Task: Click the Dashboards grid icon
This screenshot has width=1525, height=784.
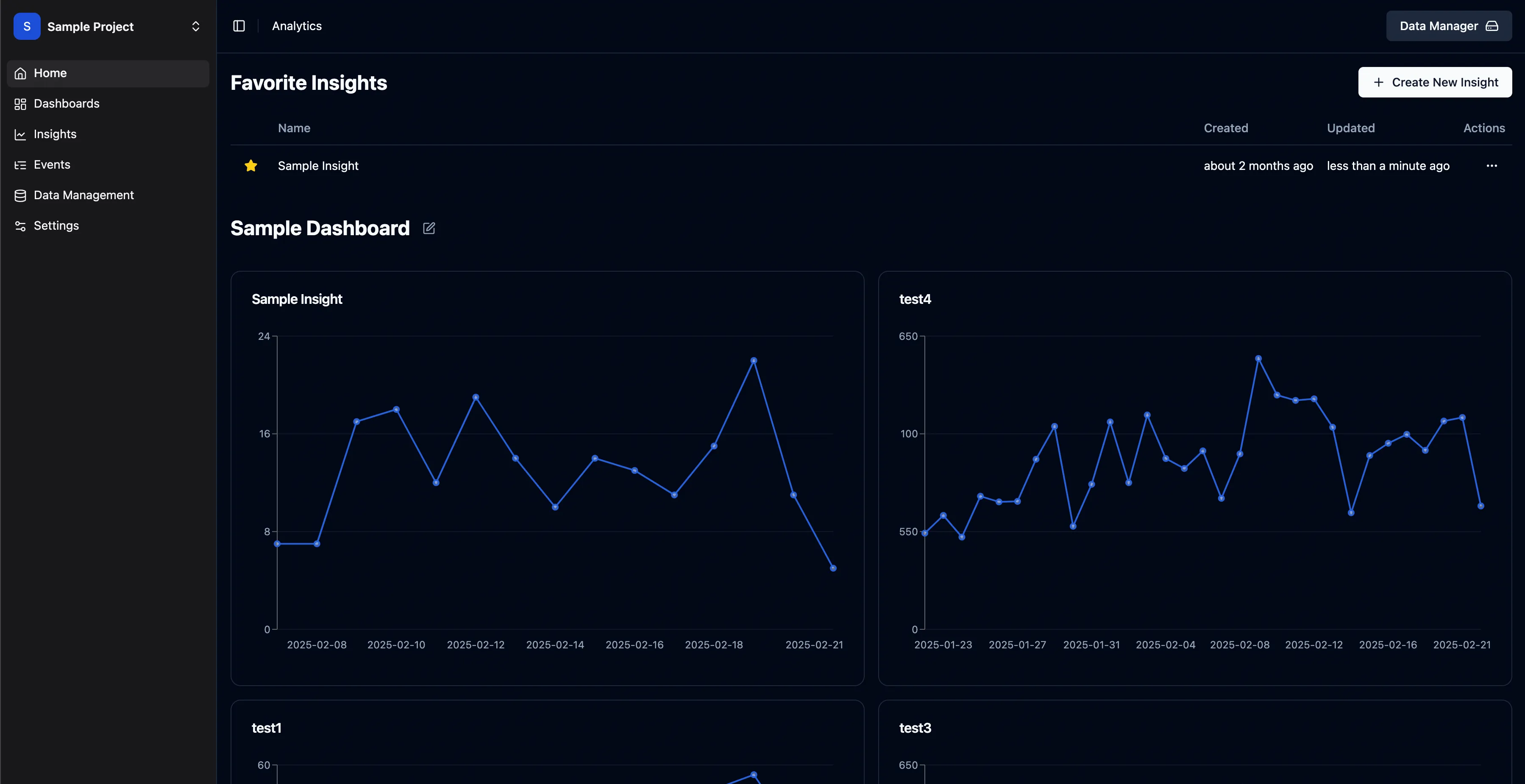Action: pyautogui.click(x=20, y=104)
